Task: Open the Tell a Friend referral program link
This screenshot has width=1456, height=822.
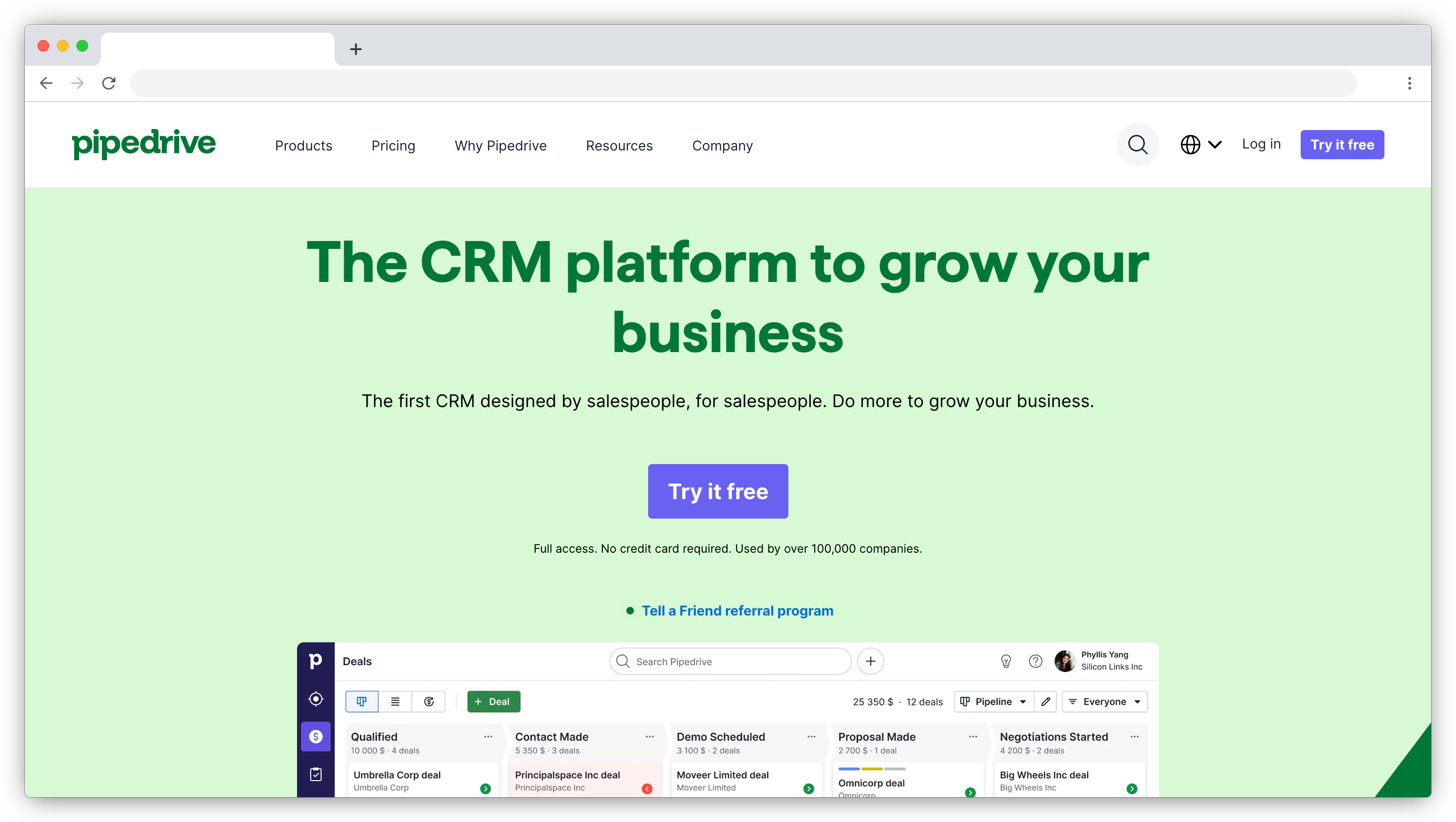Action: click(737, 611)
